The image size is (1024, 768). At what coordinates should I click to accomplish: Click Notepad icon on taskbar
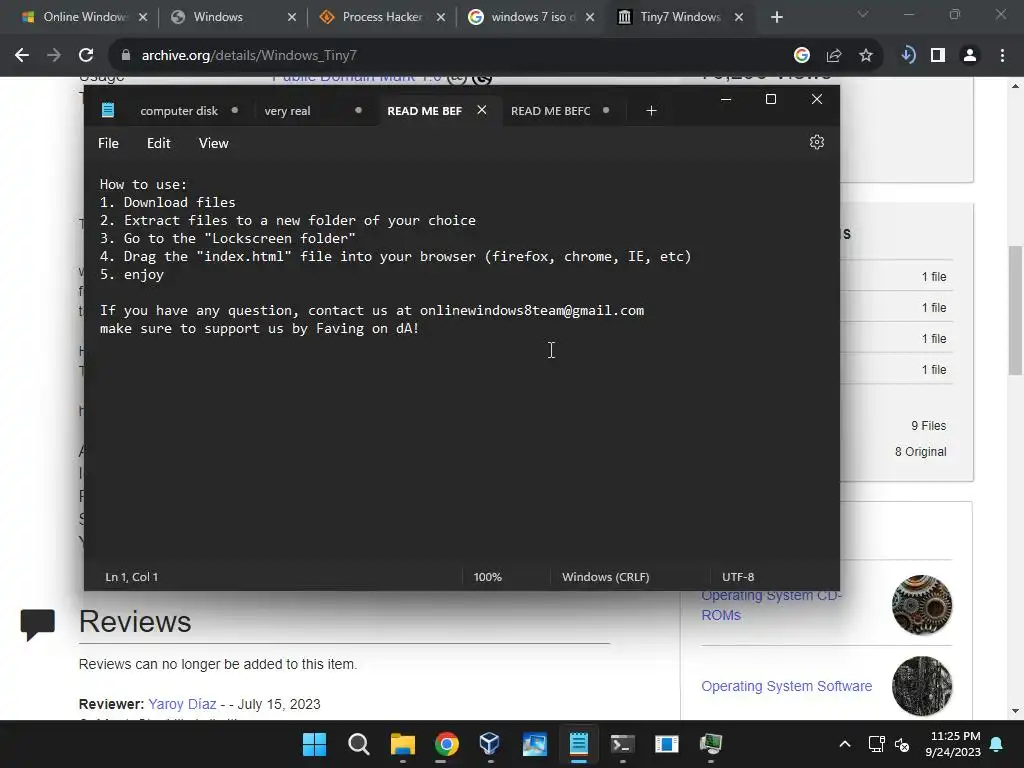point(579,744)
